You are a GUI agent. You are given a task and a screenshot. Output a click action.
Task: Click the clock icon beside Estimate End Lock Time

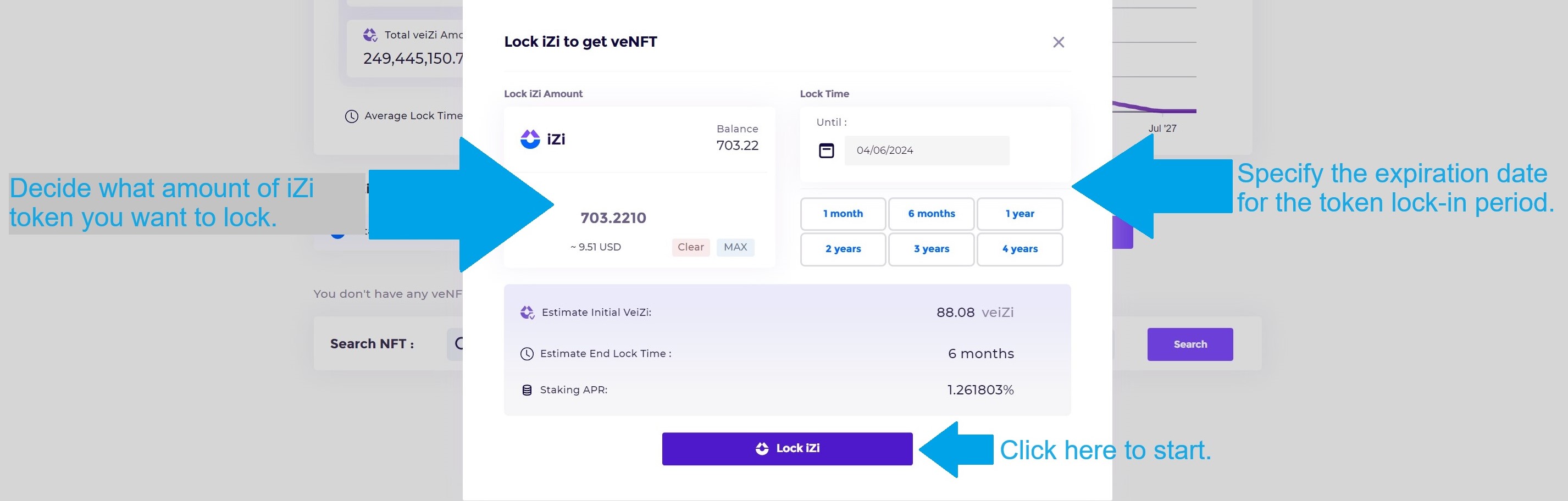pyautogui.click(x=527, y=354)
